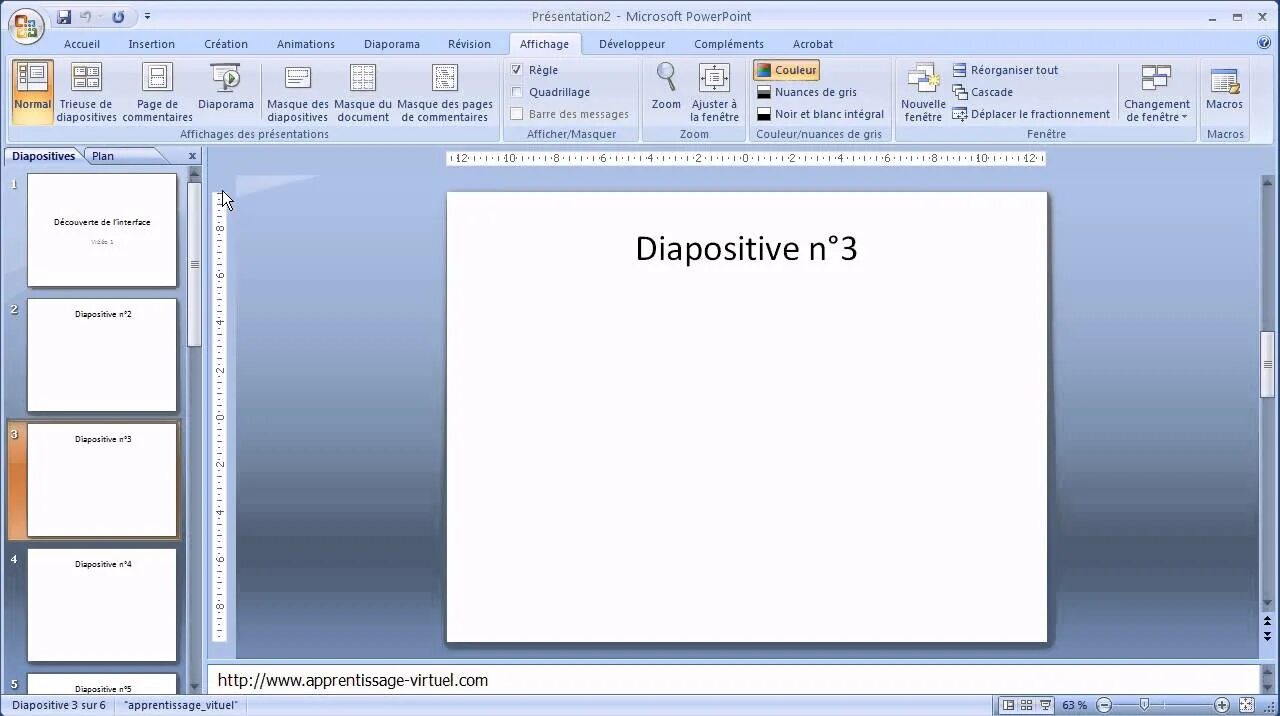Screen dimensions: 1280x716
Task: Select the Diapositive n°3 thumbnail
Action: [x=102, y=480]
